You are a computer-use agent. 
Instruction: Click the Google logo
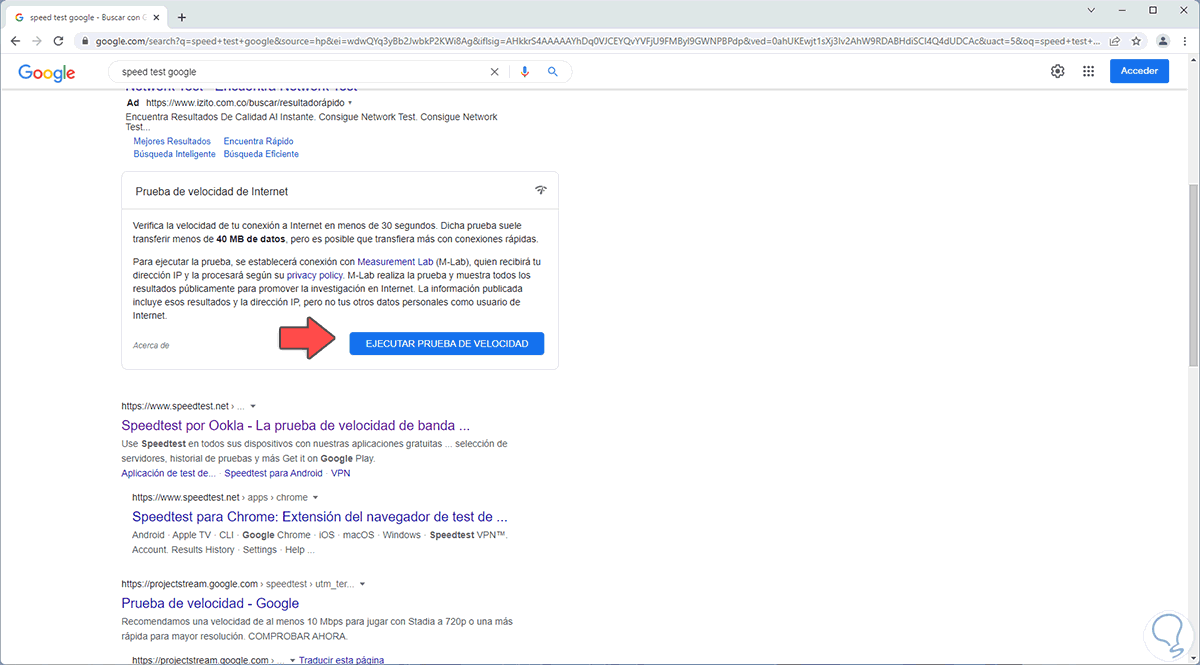click(x=47, y=73)
